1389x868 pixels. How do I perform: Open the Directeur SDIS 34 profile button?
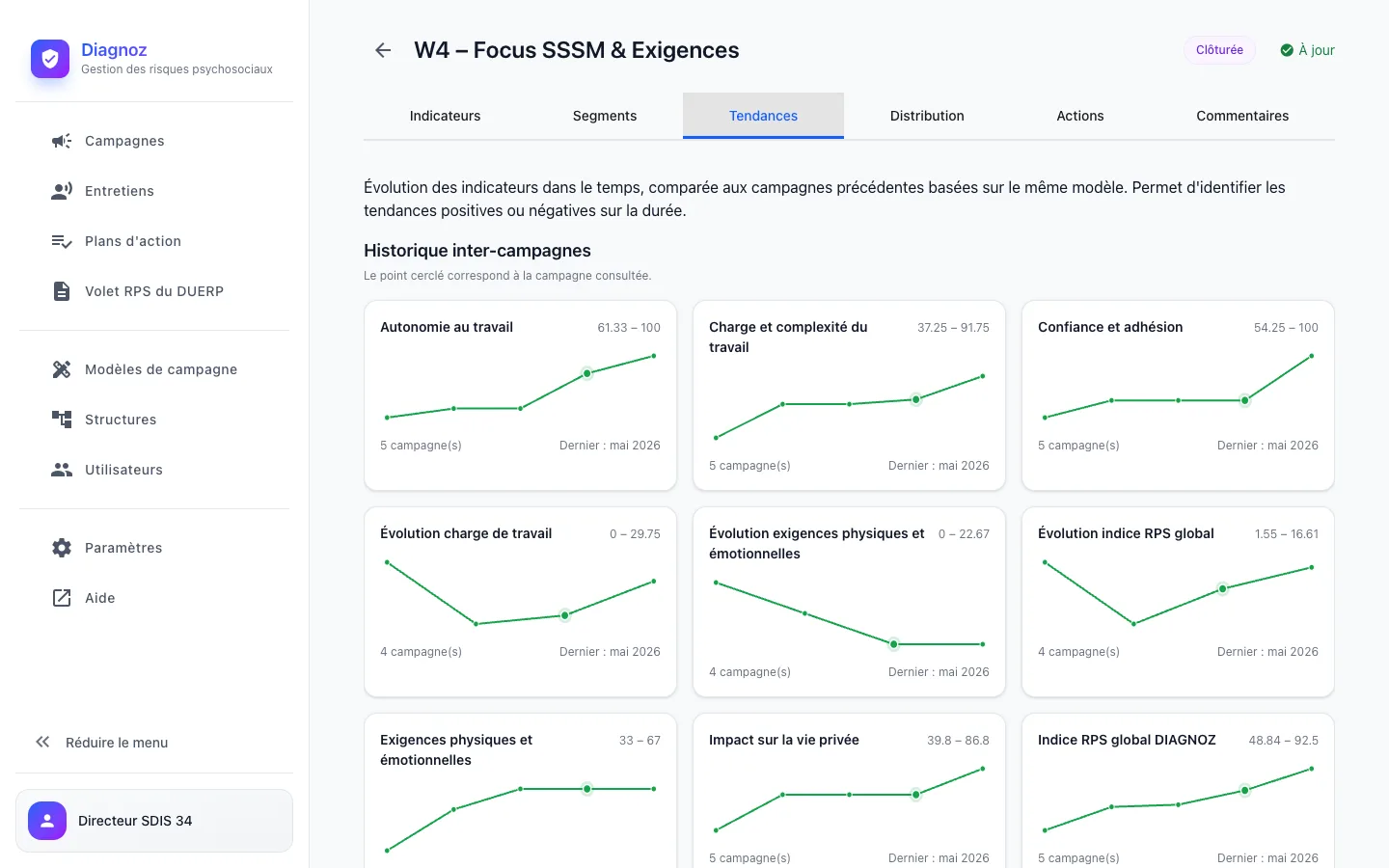(154, 821)
